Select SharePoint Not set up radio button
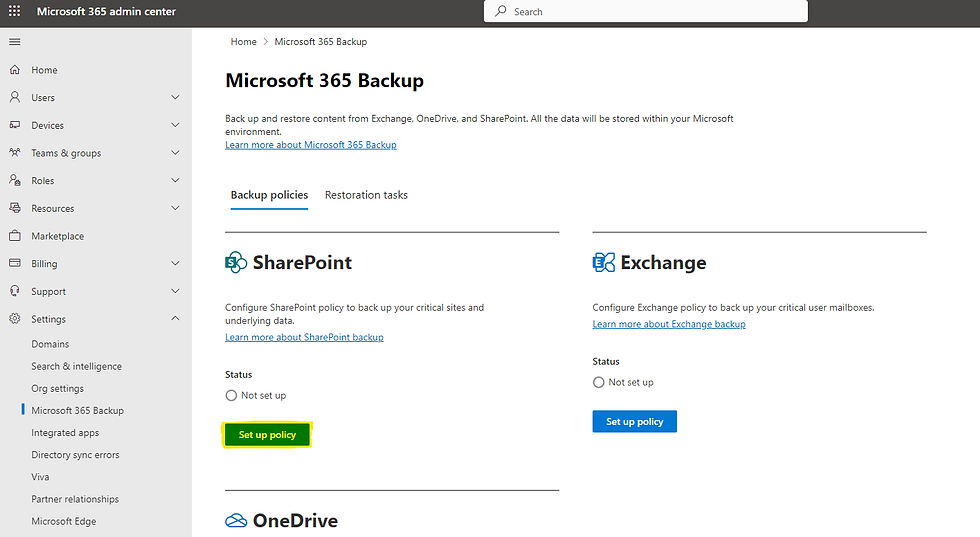The height and width of the screenshot is (537, 980). 232,396
